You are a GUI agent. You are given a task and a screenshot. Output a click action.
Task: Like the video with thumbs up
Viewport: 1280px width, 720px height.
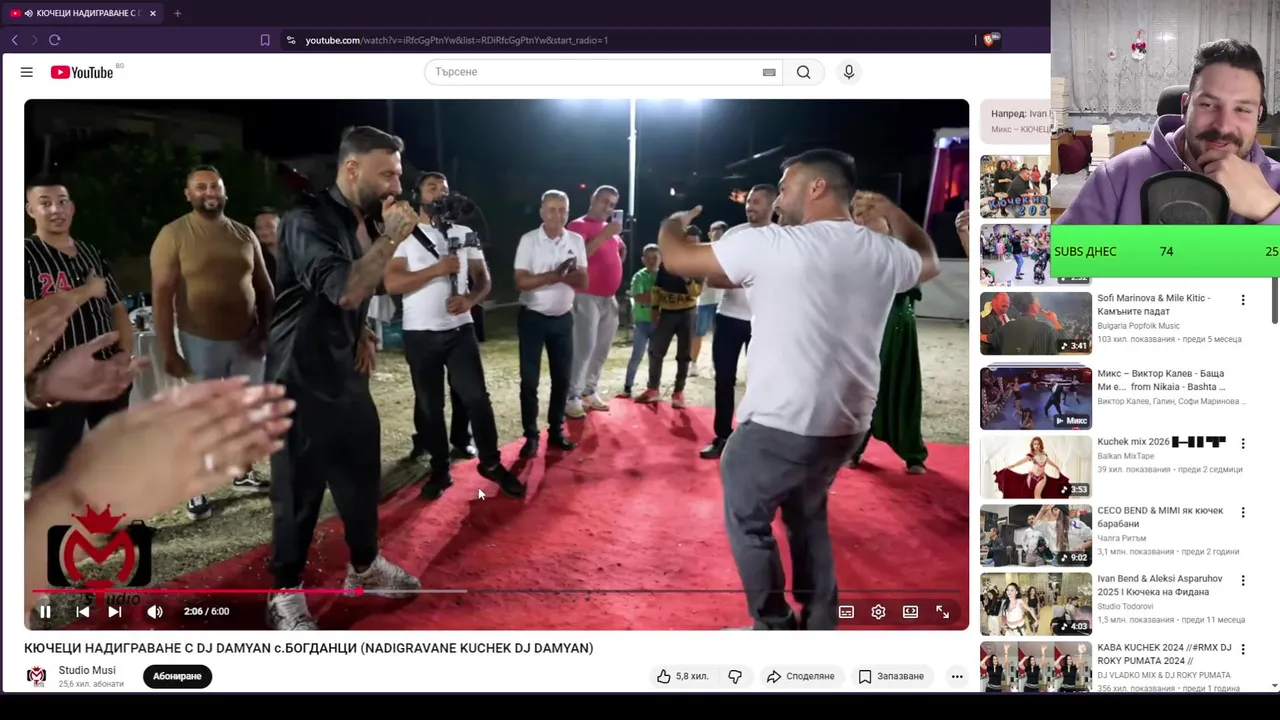[x=683, y=676]
